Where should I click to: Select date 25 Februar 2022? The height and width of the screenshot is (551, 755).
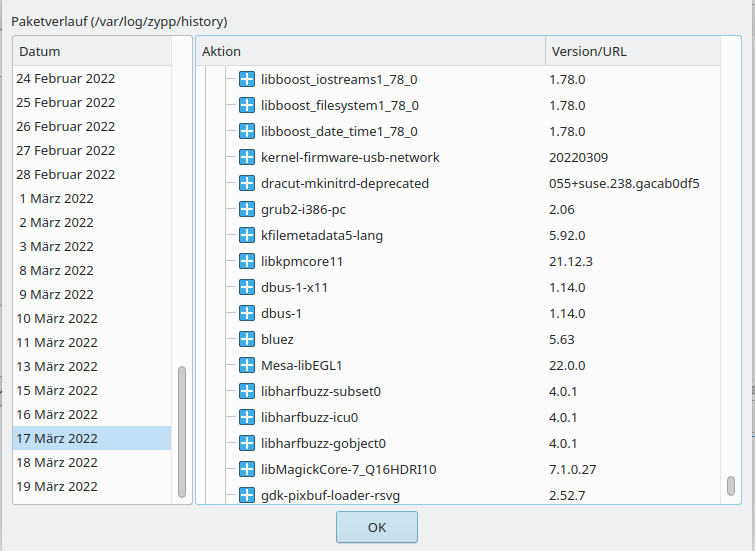(x=92, y=102)
